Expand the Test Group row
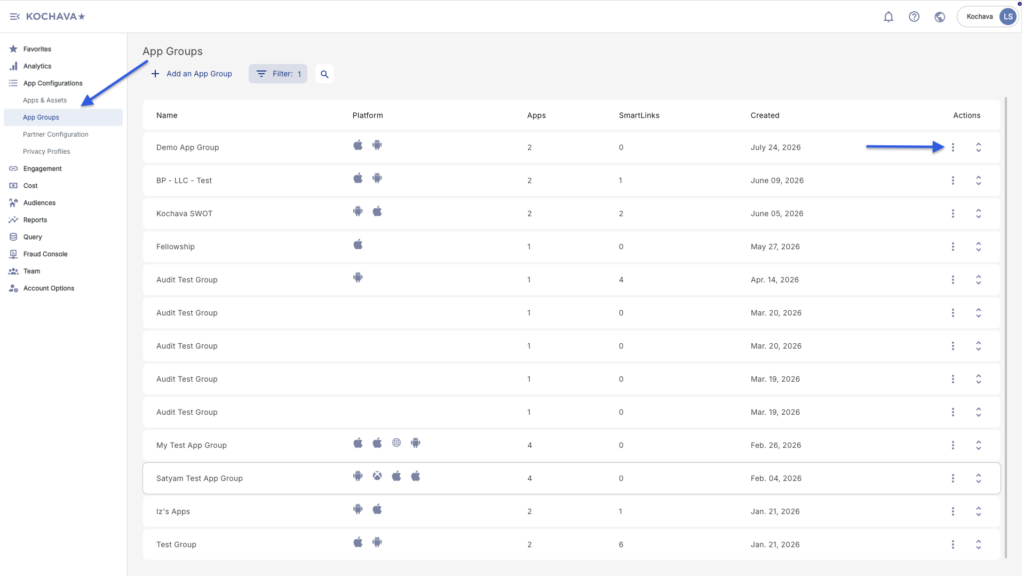Viewport: 1024px width, 576px height. point(978,545)
